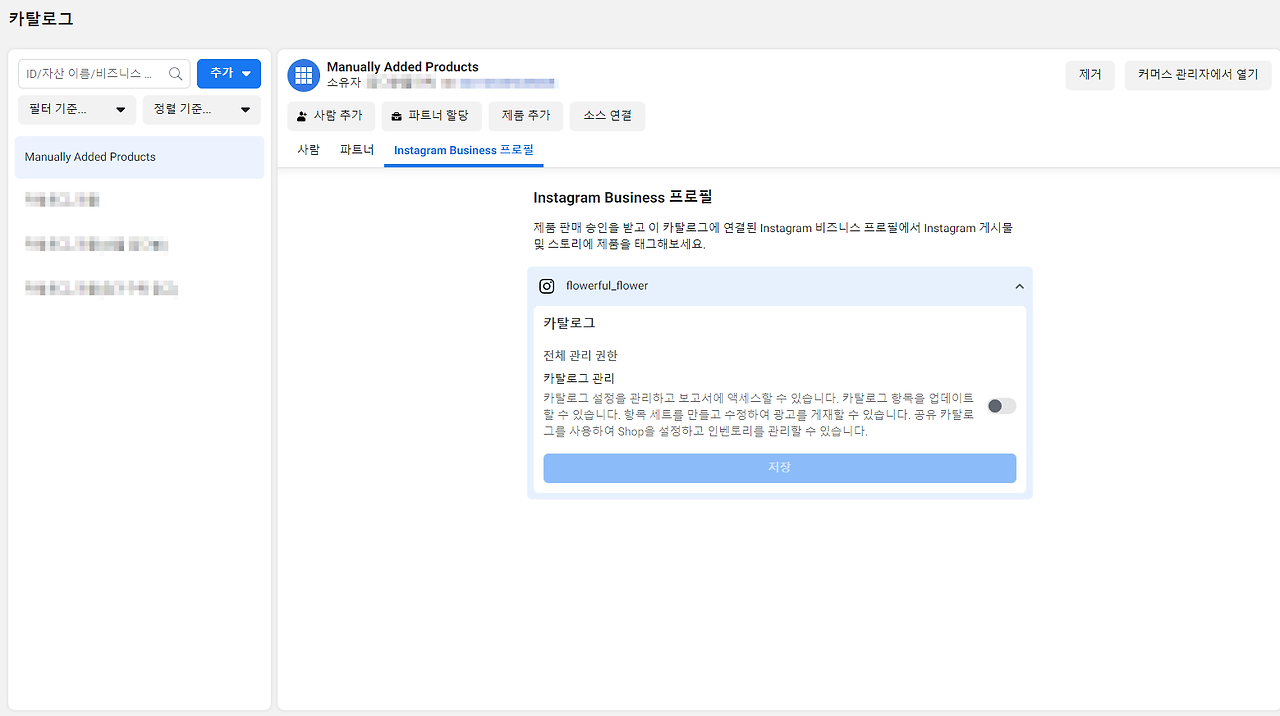Click the 사람 추가 button
Screen dimensions: 1280x716
(331, 116)
